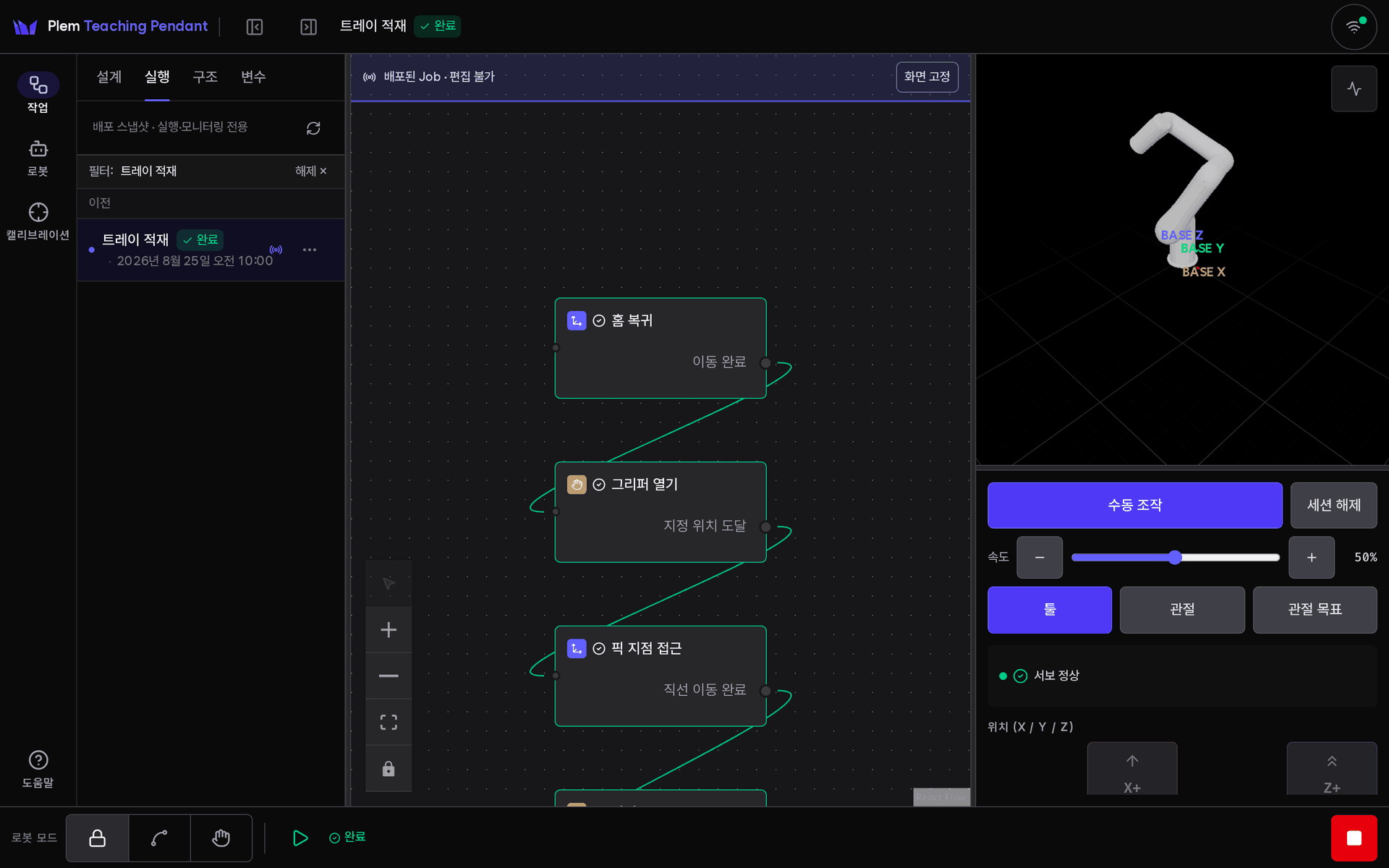The height and width of the screenshot is (868, 1389).
Task: Switch to the 실행 tab
Action: [x=157, y=77]
